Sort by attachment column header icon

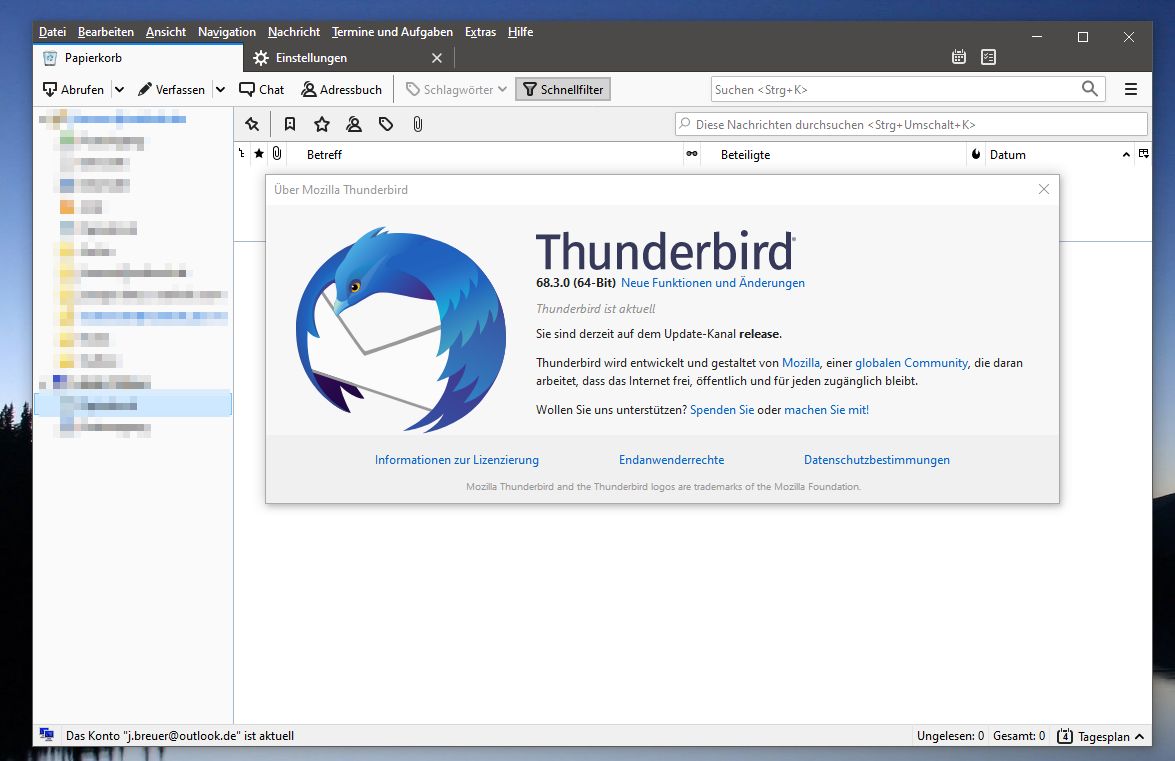coord(277,154)
